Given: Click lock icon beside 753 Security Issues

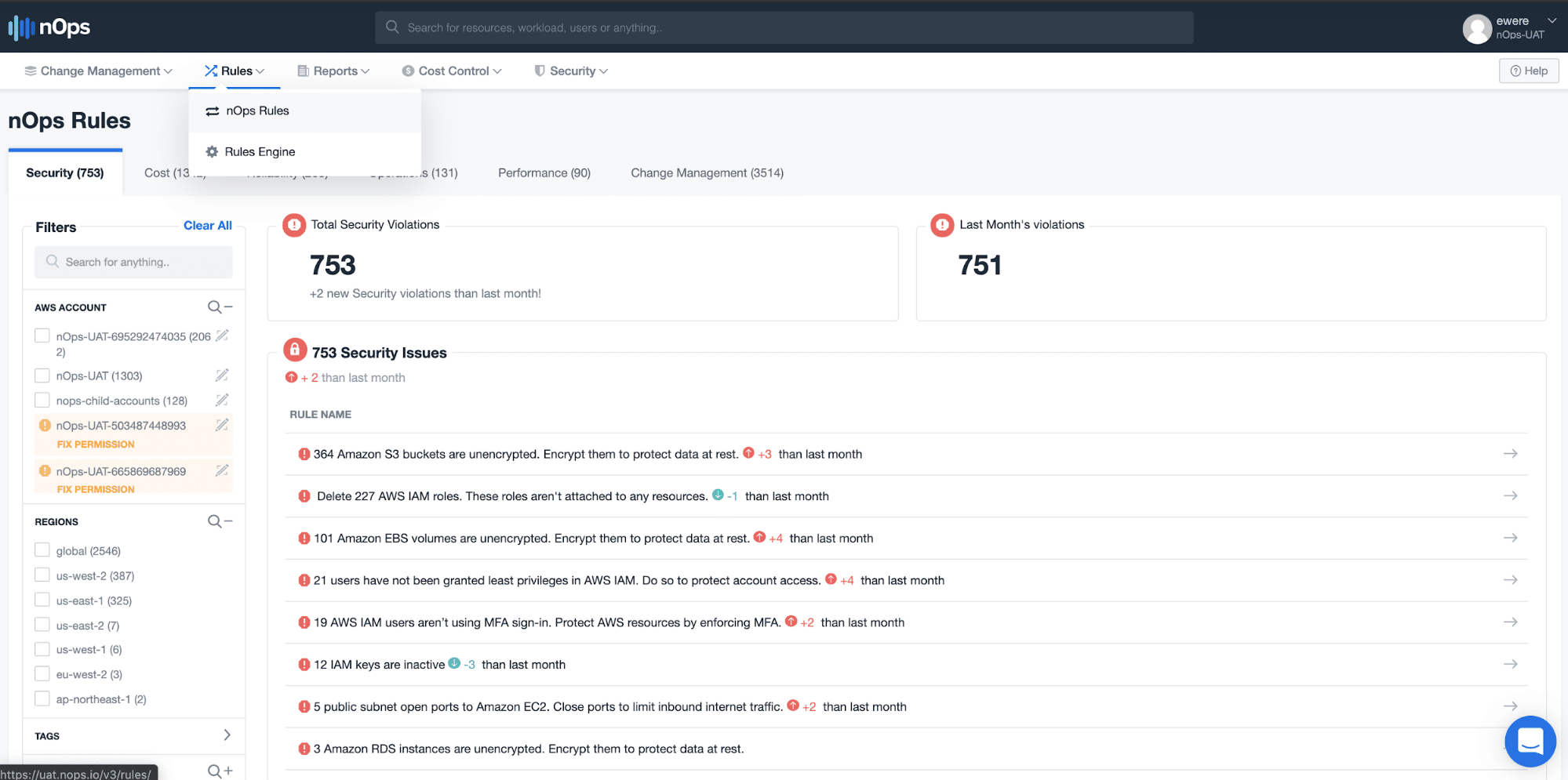Looking at the screenshot, I should 295,350.
